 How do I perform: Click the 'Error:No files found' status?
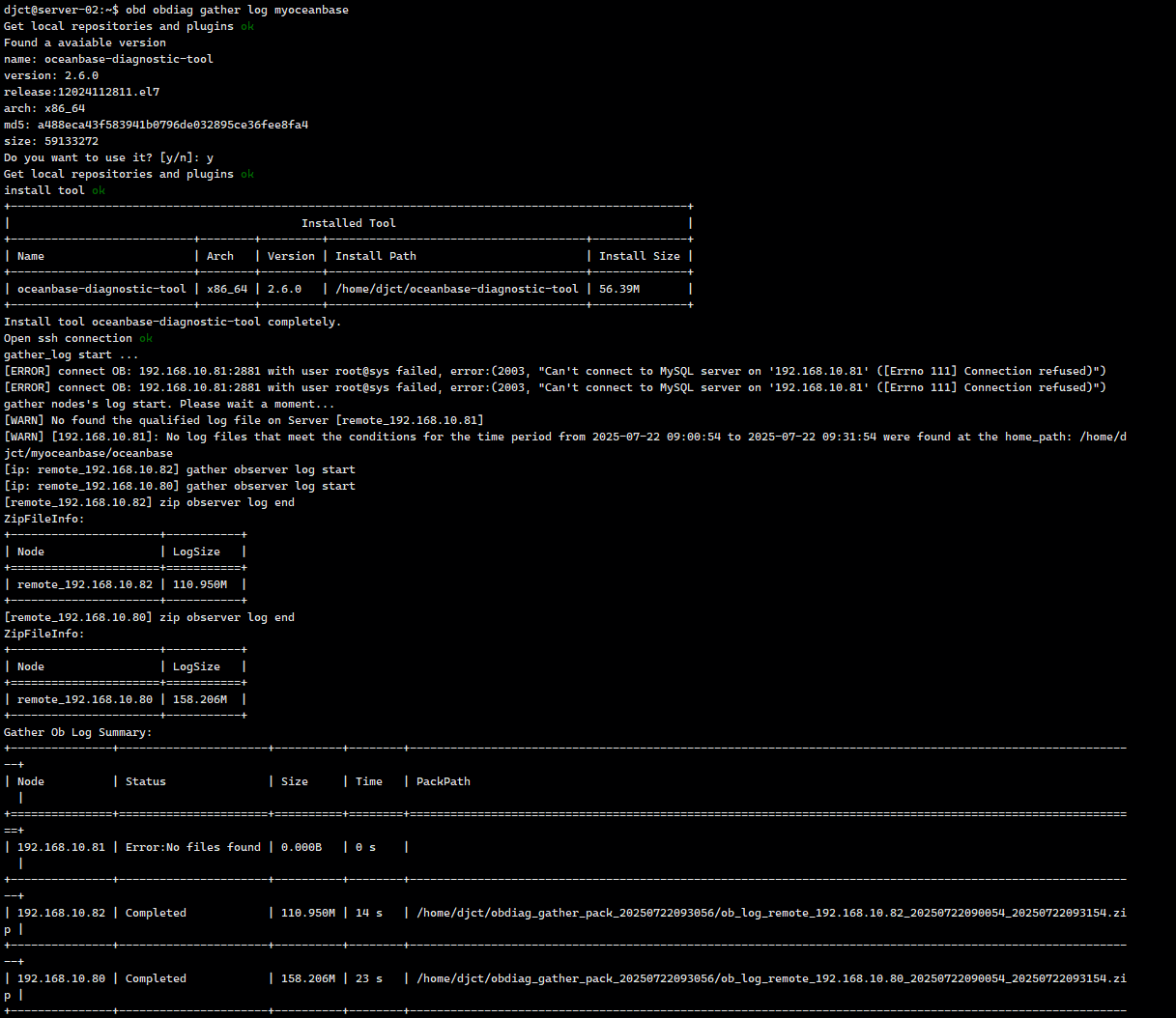[x=193, y=847]
